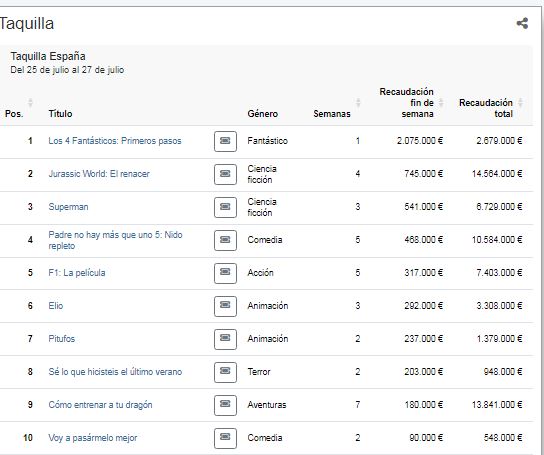Click the Género column header
This screenshot has height=455, width=544.
pos(263,113)
